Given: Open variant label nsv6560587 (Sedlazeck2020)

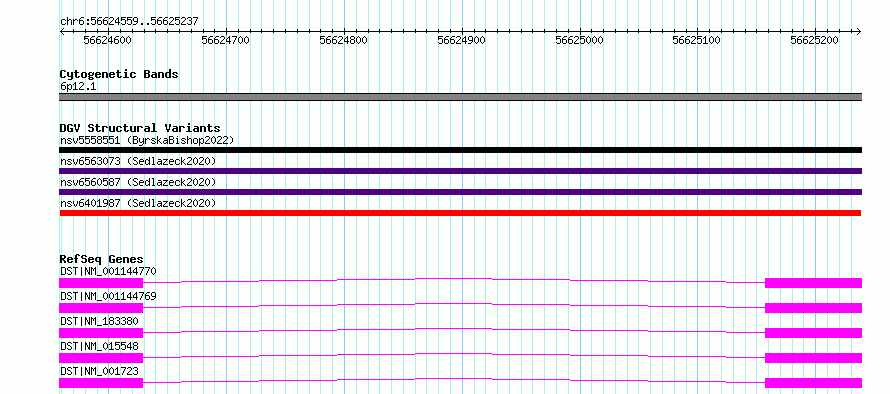Looking at the screenshot, I should pos(138,182).
